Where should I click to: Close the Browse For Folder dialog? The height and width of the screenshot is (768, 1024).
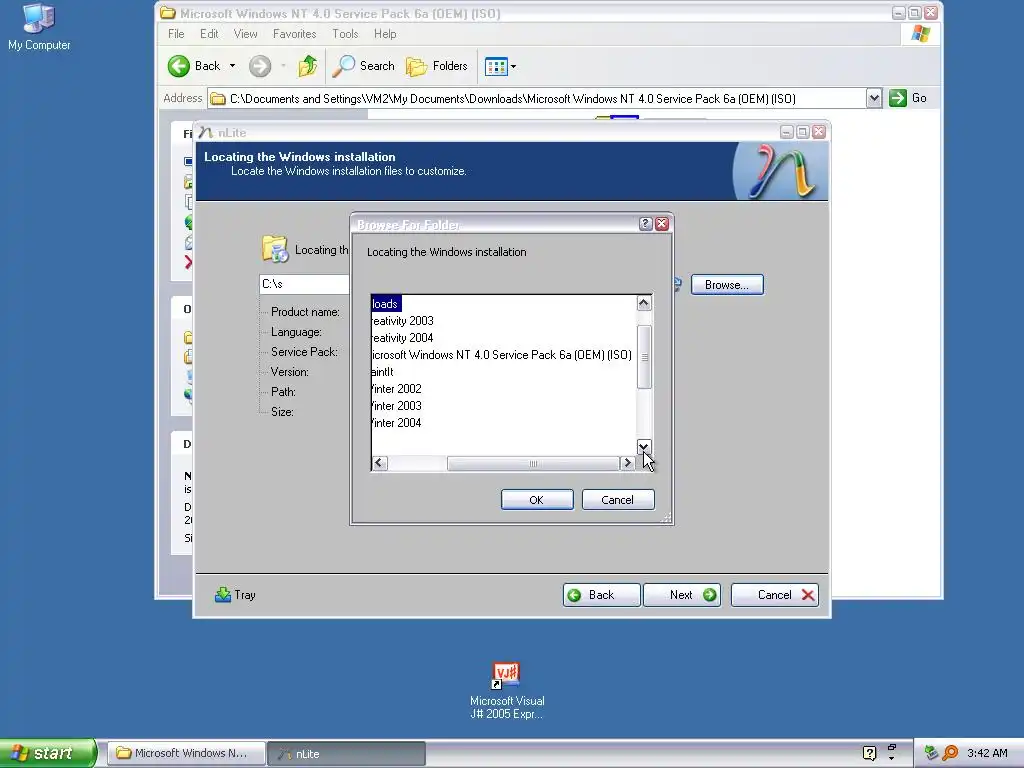click(662, 224)
